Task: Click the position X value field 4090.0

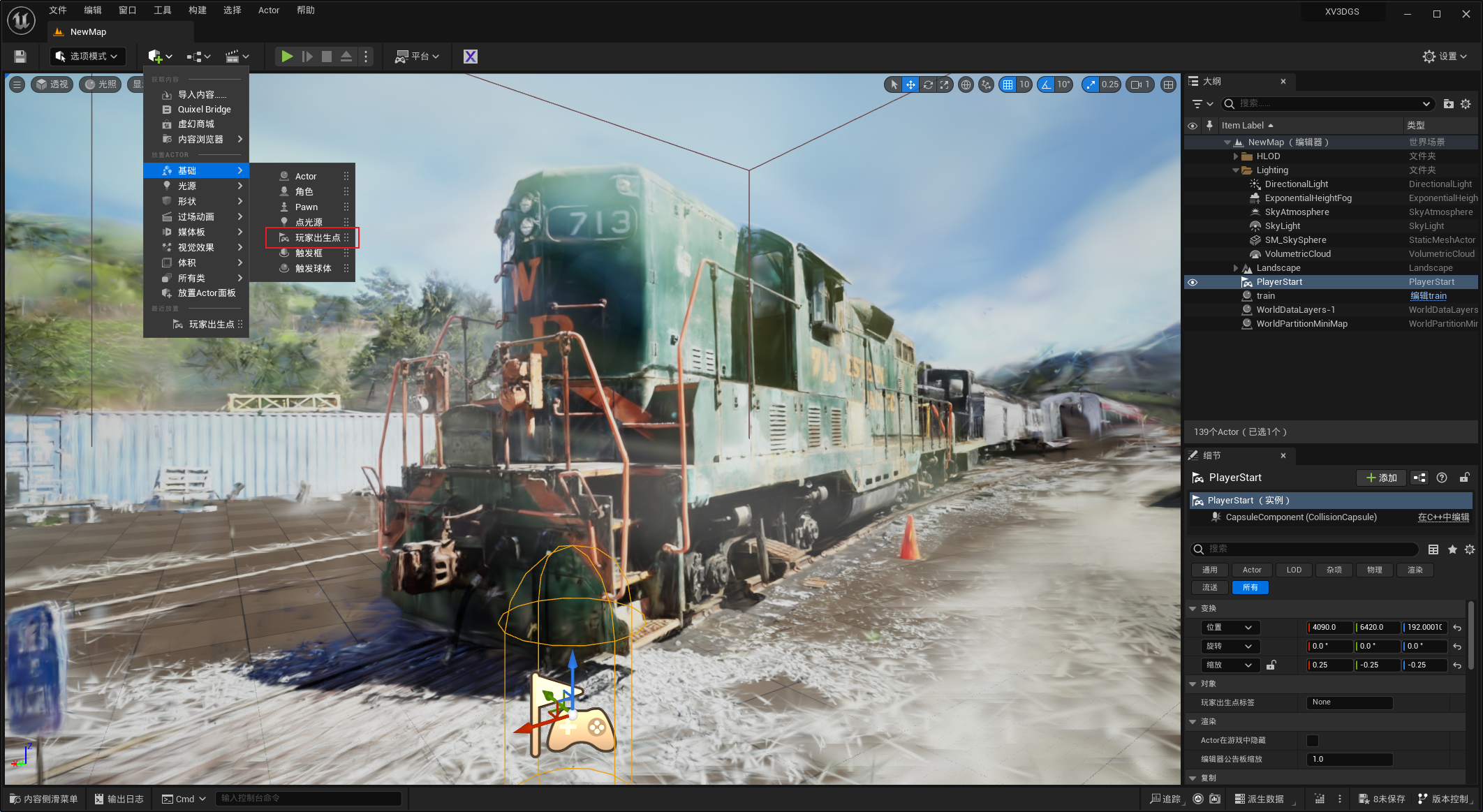Action: click(1329, 628)
